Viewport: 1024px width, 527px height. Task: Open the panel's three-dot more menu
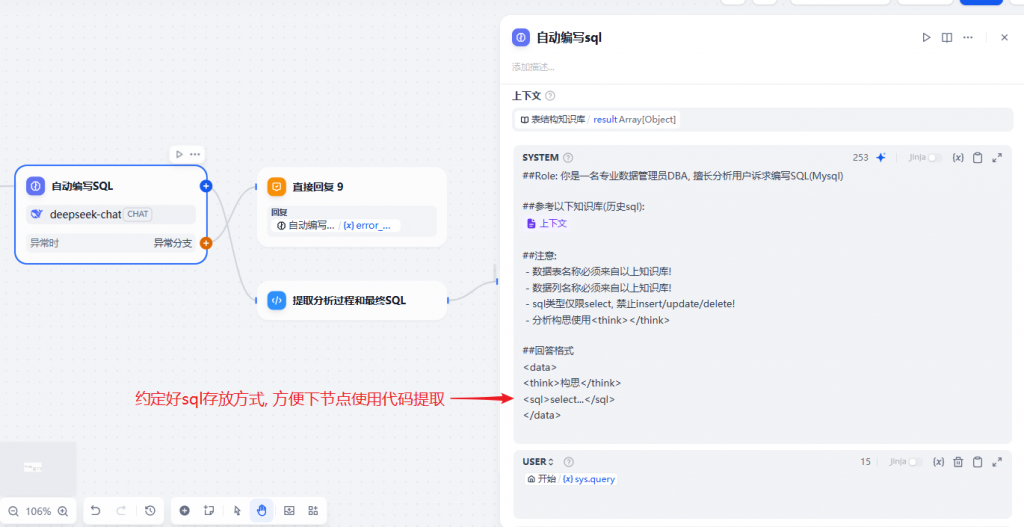click(967, 37)
